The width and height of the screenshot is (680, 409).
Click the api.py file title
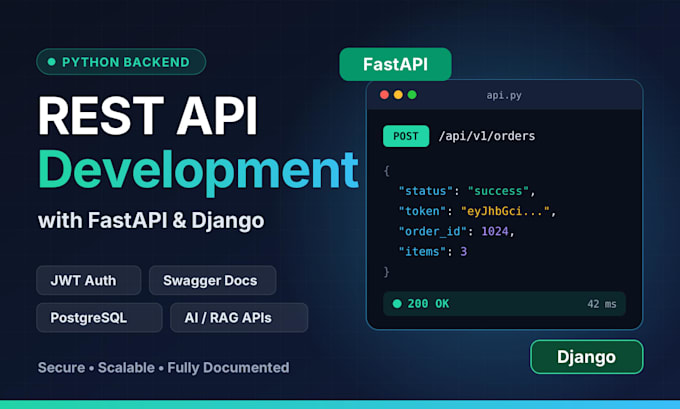tap(504, 95)
